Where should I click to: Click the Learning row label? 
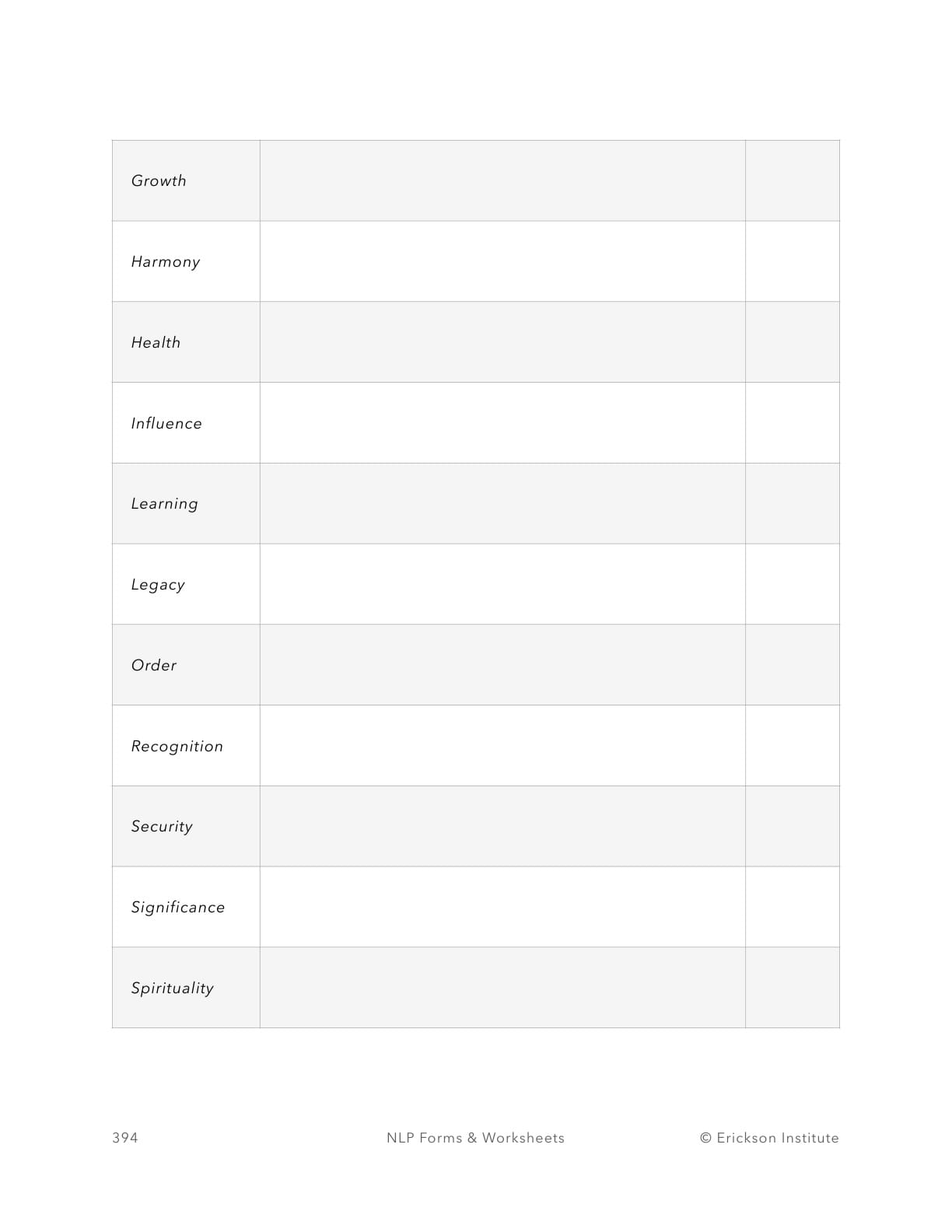(165, 504)
